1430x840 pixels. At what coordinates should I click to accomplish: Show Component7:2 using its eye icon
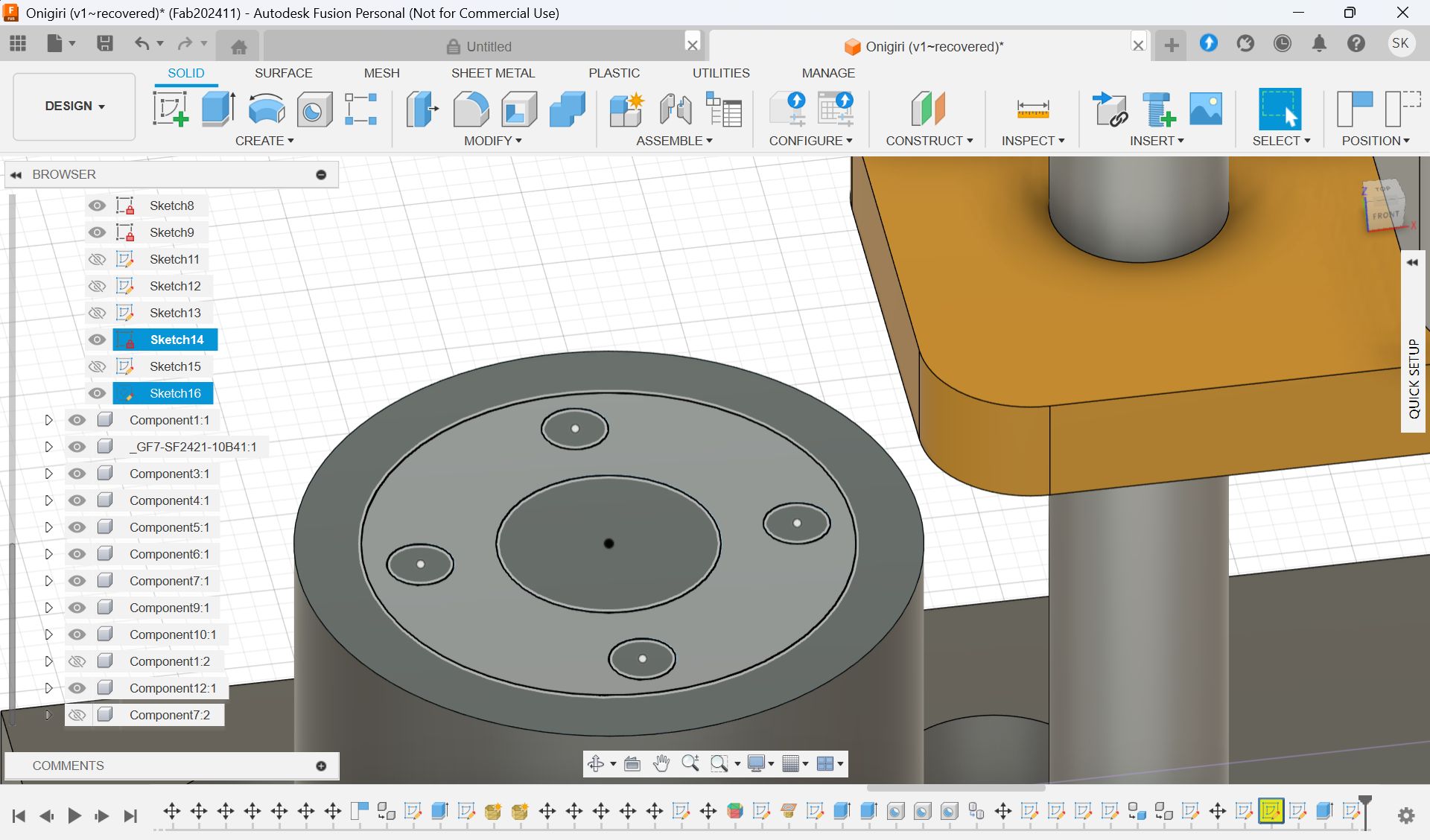pos(77,715)
